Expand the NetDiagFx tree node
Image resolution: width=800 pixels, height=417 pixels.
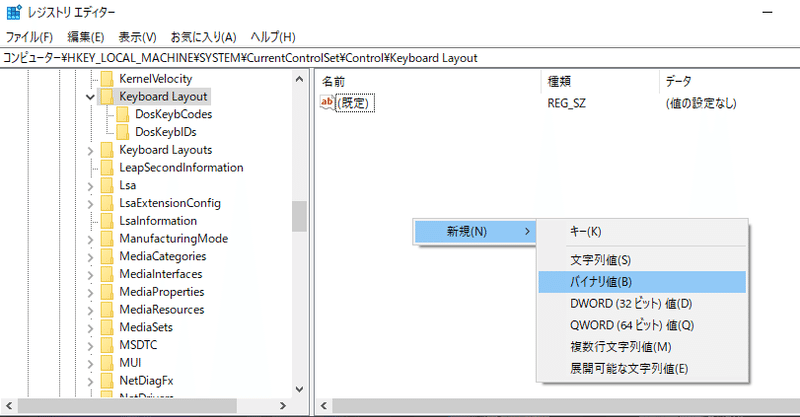(90, 381)
